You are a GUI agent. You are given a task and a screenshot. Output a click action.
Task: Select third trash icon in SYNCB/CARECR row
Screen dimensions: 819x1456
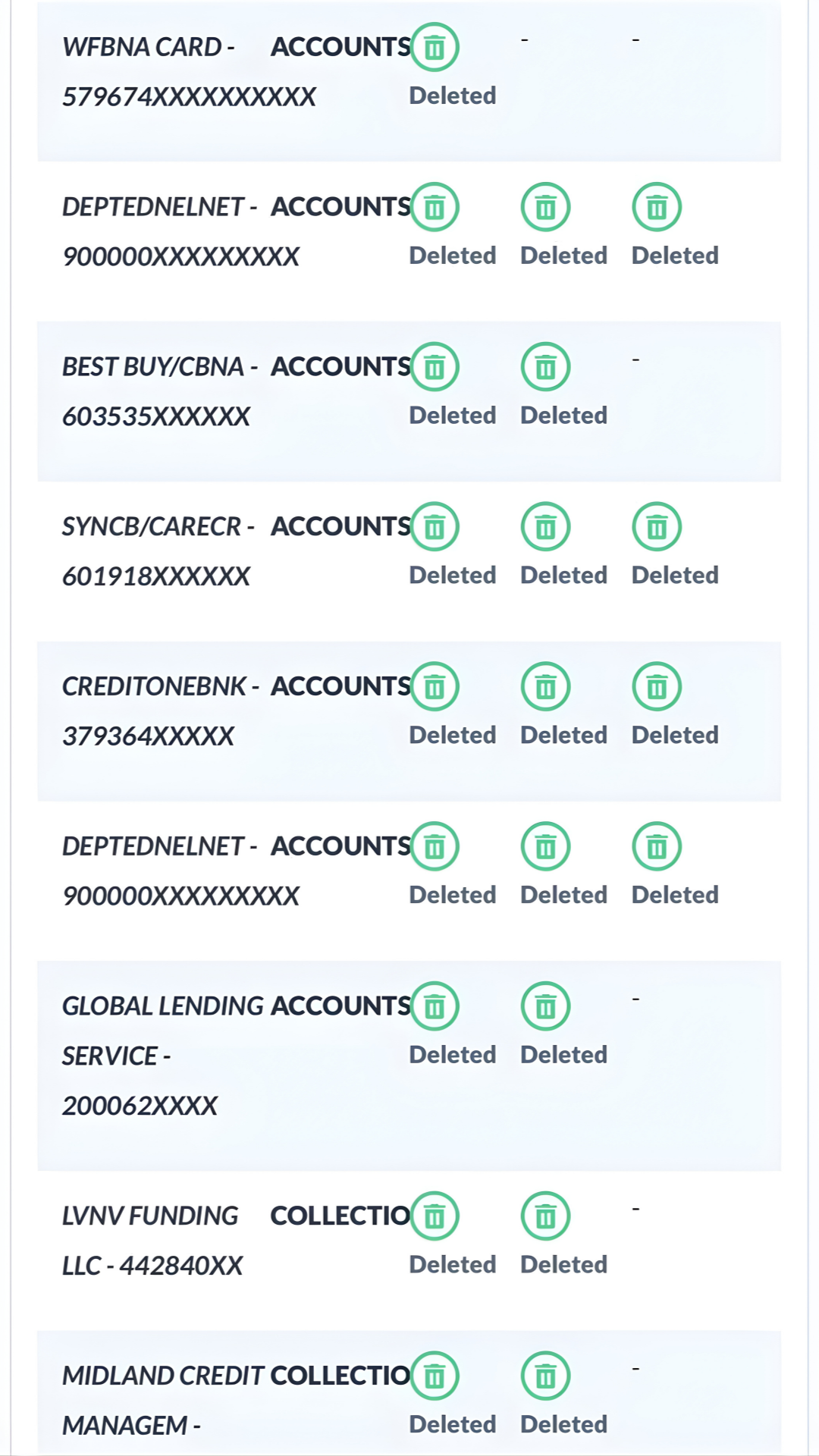point(657,526)
